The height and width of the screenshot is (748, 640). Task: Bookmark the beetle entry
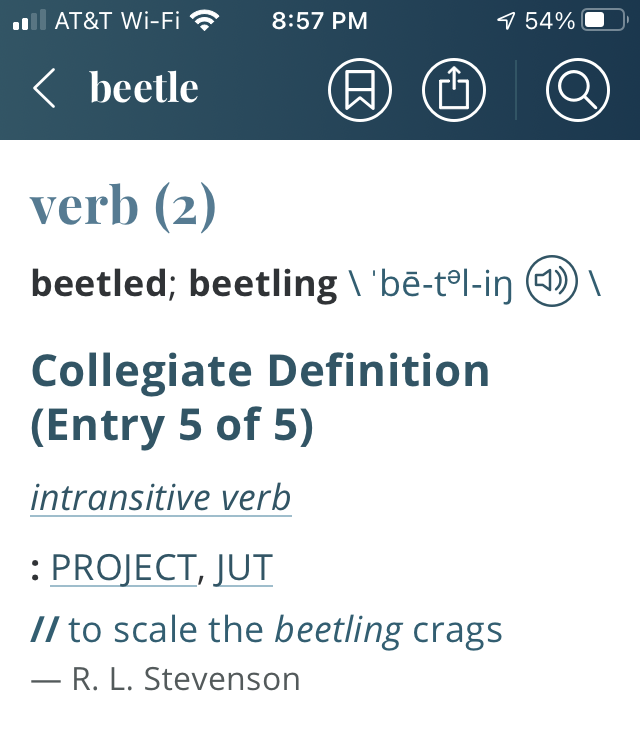360,90
